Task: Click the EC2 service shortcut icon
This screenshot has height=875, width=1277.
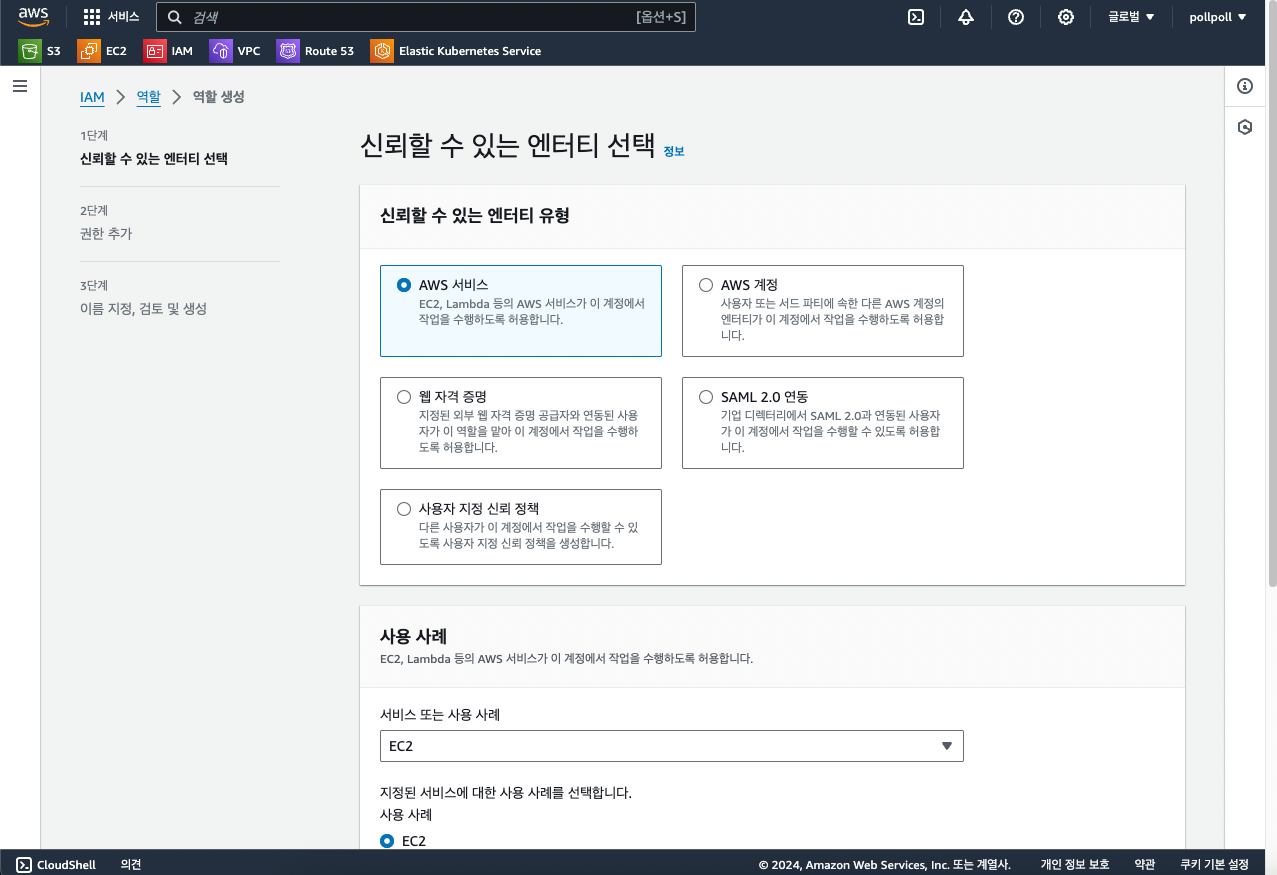Action: [89, 51]
